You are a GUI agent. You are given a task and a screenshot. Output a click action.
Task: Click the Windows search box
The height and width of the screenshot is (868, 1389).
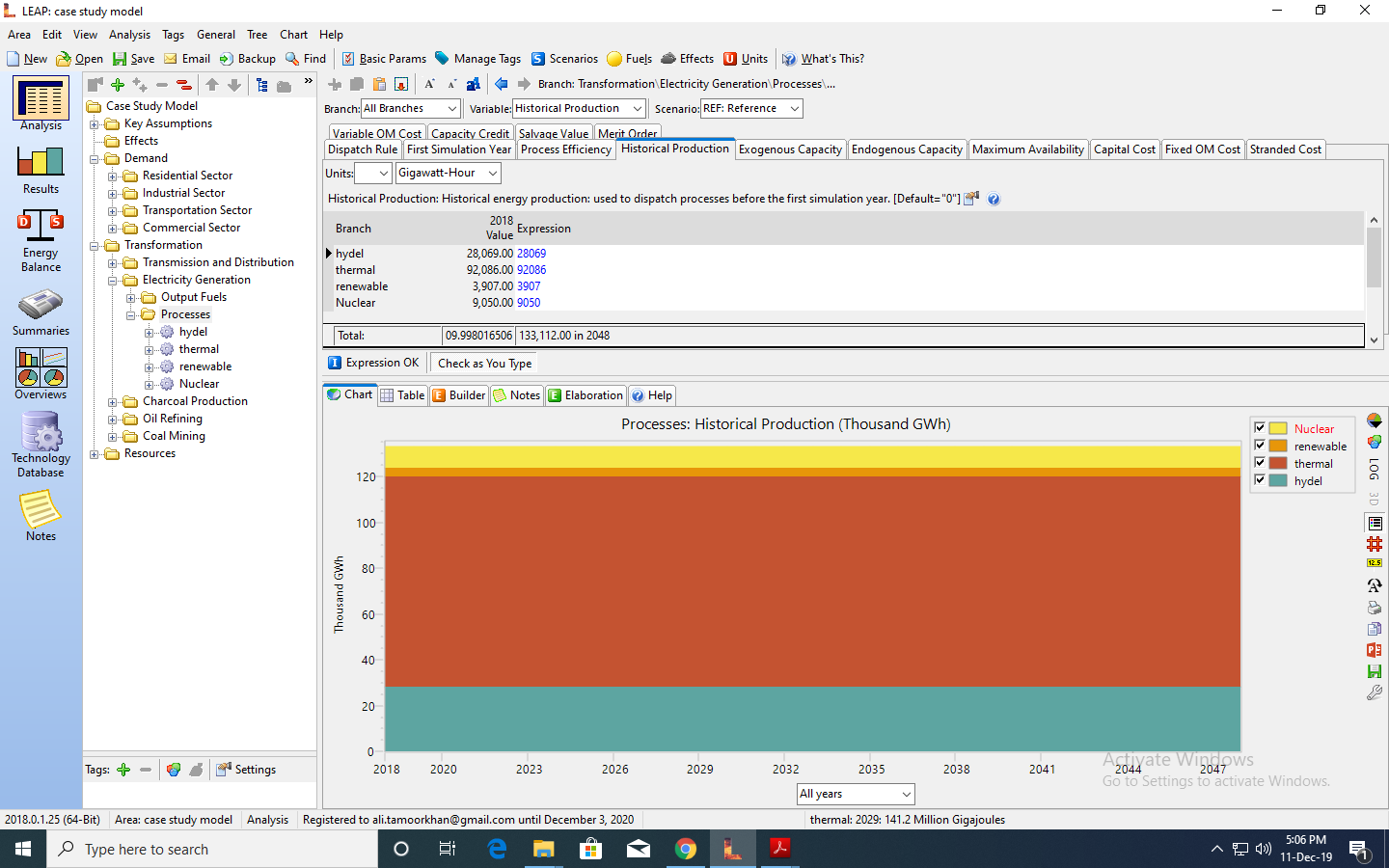(212, 850)
